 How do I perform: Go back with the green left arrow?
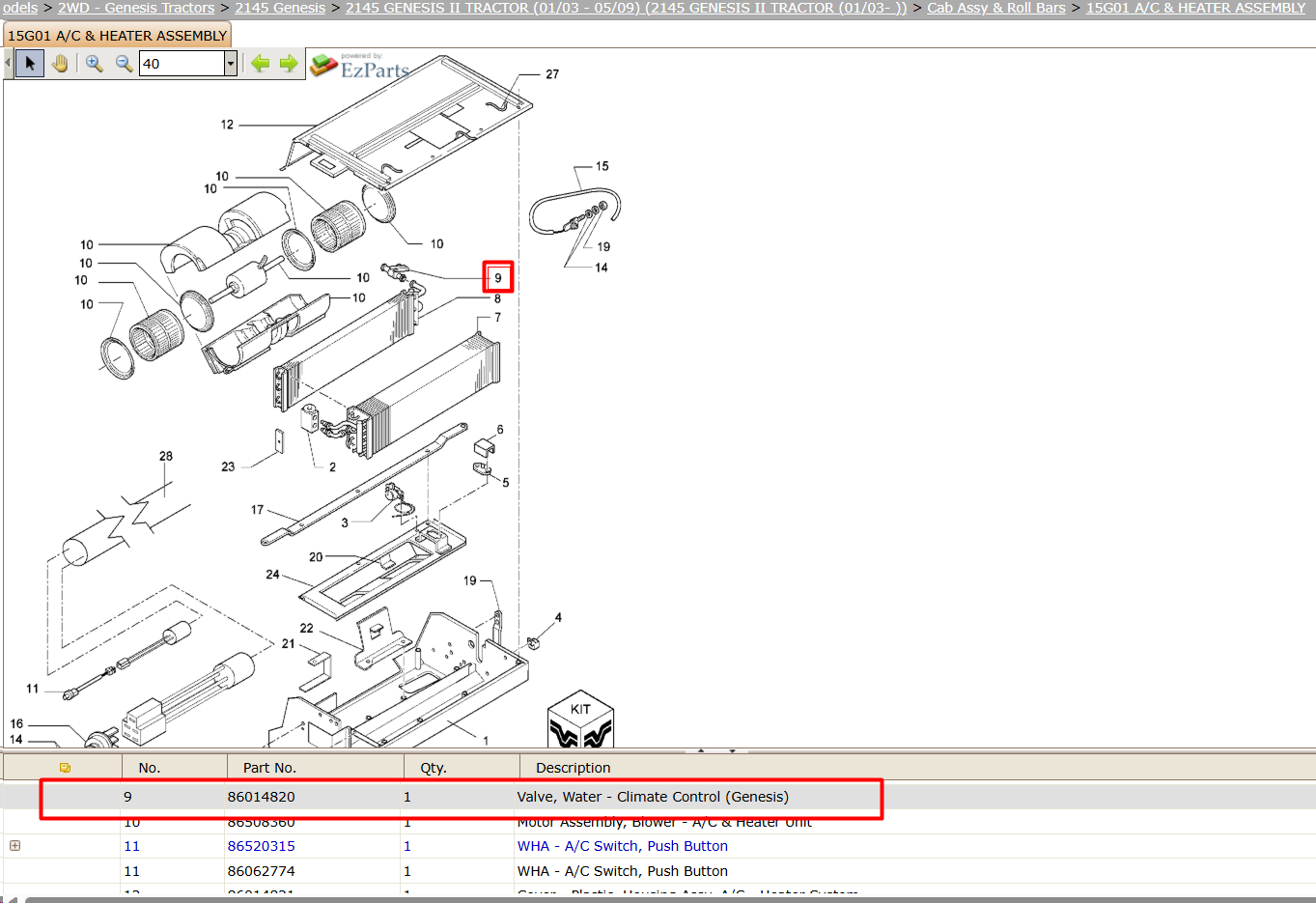[260, 64]
